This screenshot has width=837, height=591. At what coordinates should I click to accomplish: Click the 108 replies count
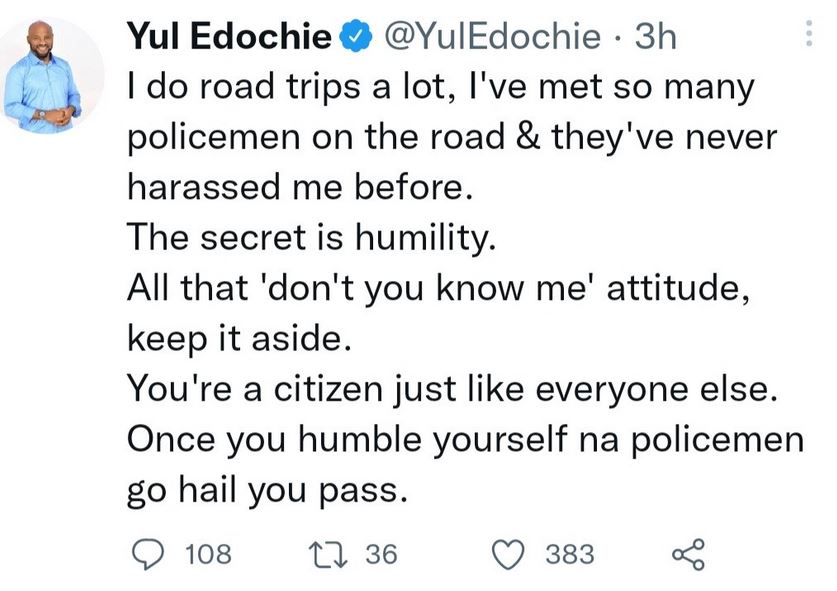click(x=209, y=553)
